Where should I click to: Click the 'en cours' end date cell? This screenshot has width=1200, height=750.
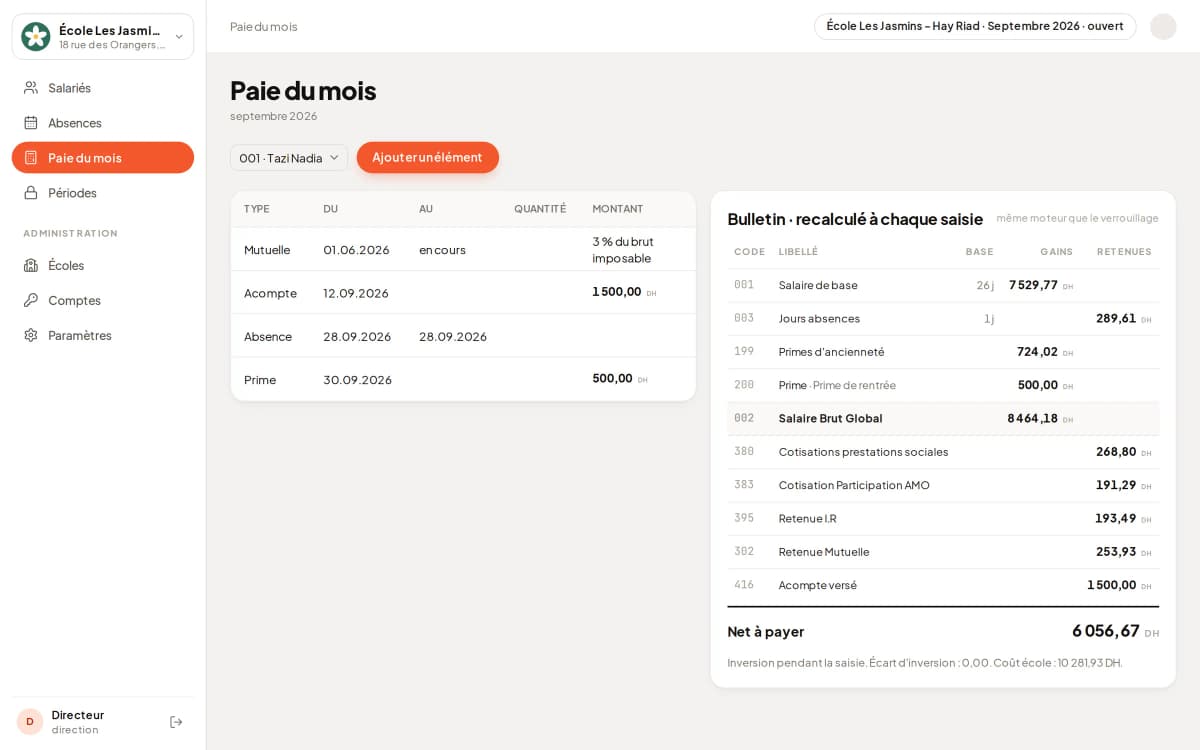[442, 250]
